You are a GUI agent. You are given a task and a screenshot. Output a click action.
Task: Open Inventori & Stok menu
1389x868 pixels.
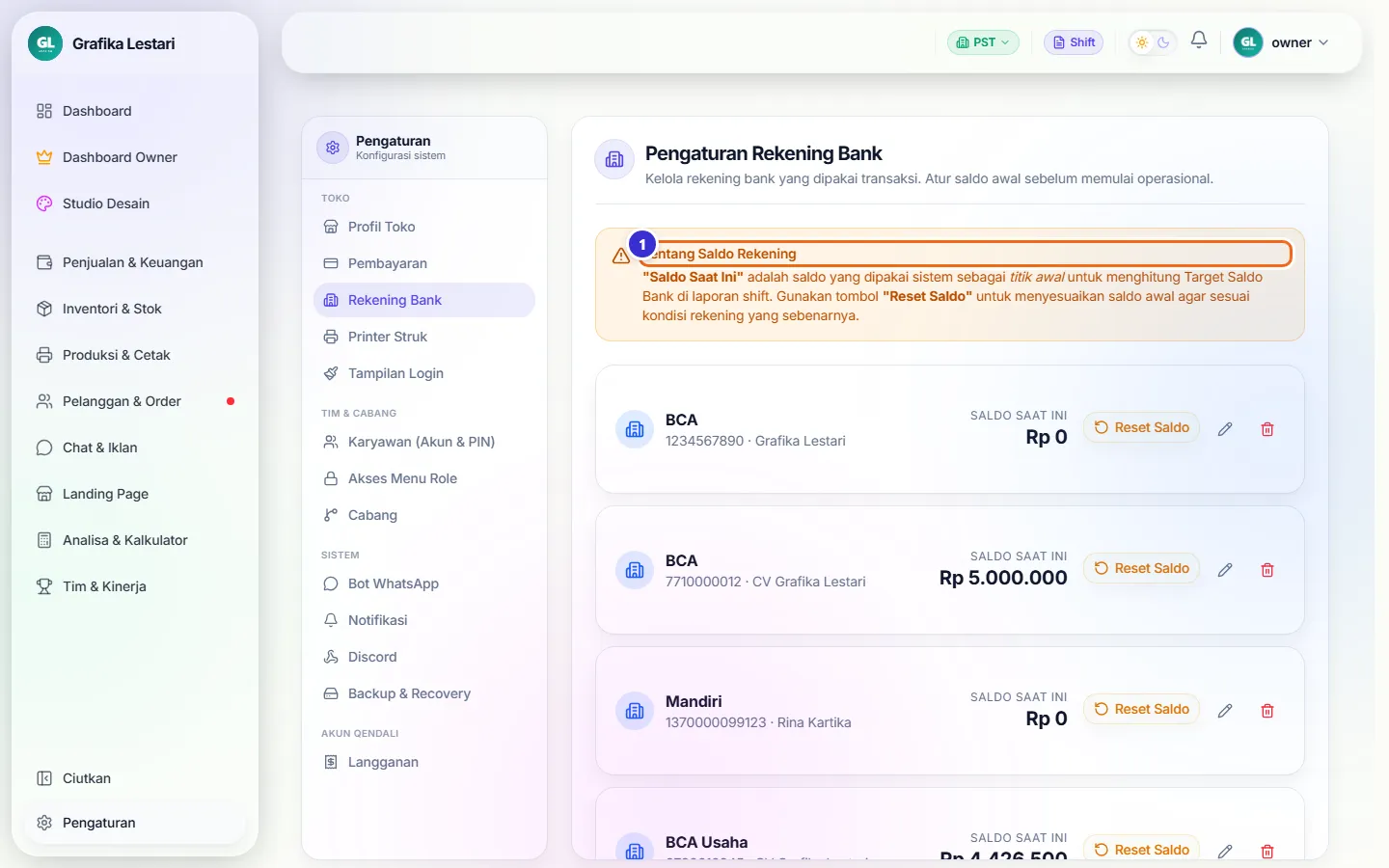click(135, 309)
